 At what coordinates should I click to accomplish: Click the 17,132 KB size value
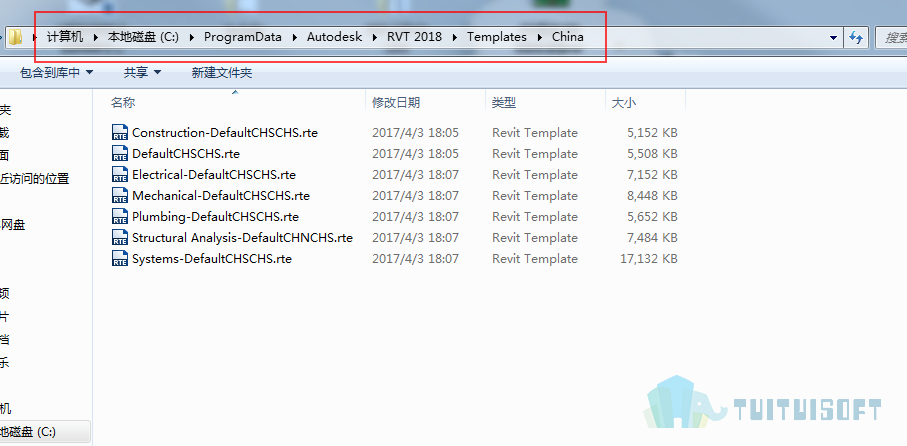pos(648,259)
